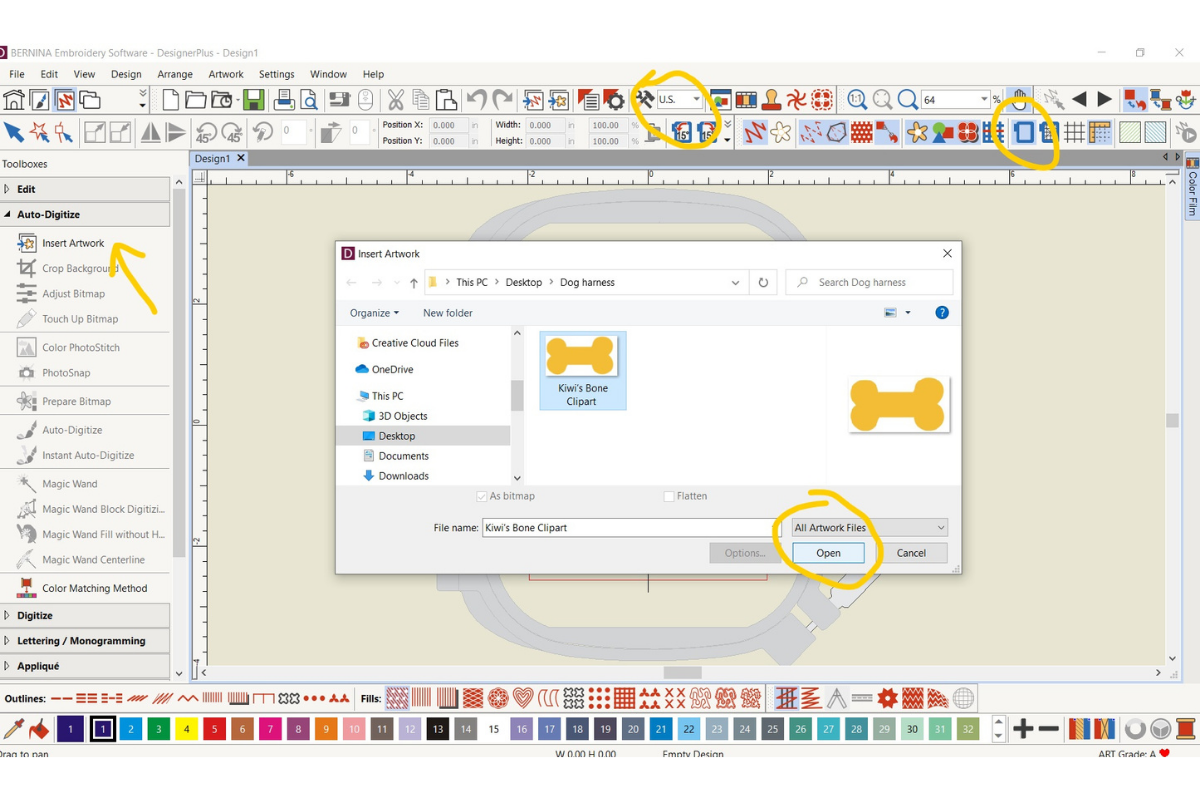The height and width of the screenshot is (800, 1200).
Task: Click the Paste clipboard icon
Action: tap(447, 100)
